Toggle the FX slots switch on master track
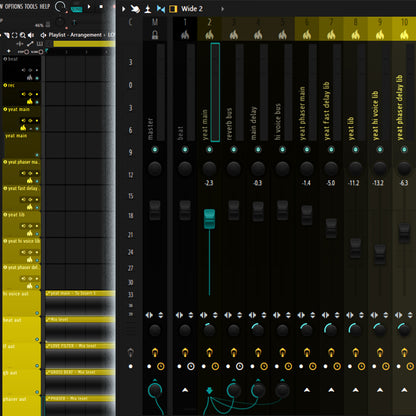The image size is (416, 416). 155,352
